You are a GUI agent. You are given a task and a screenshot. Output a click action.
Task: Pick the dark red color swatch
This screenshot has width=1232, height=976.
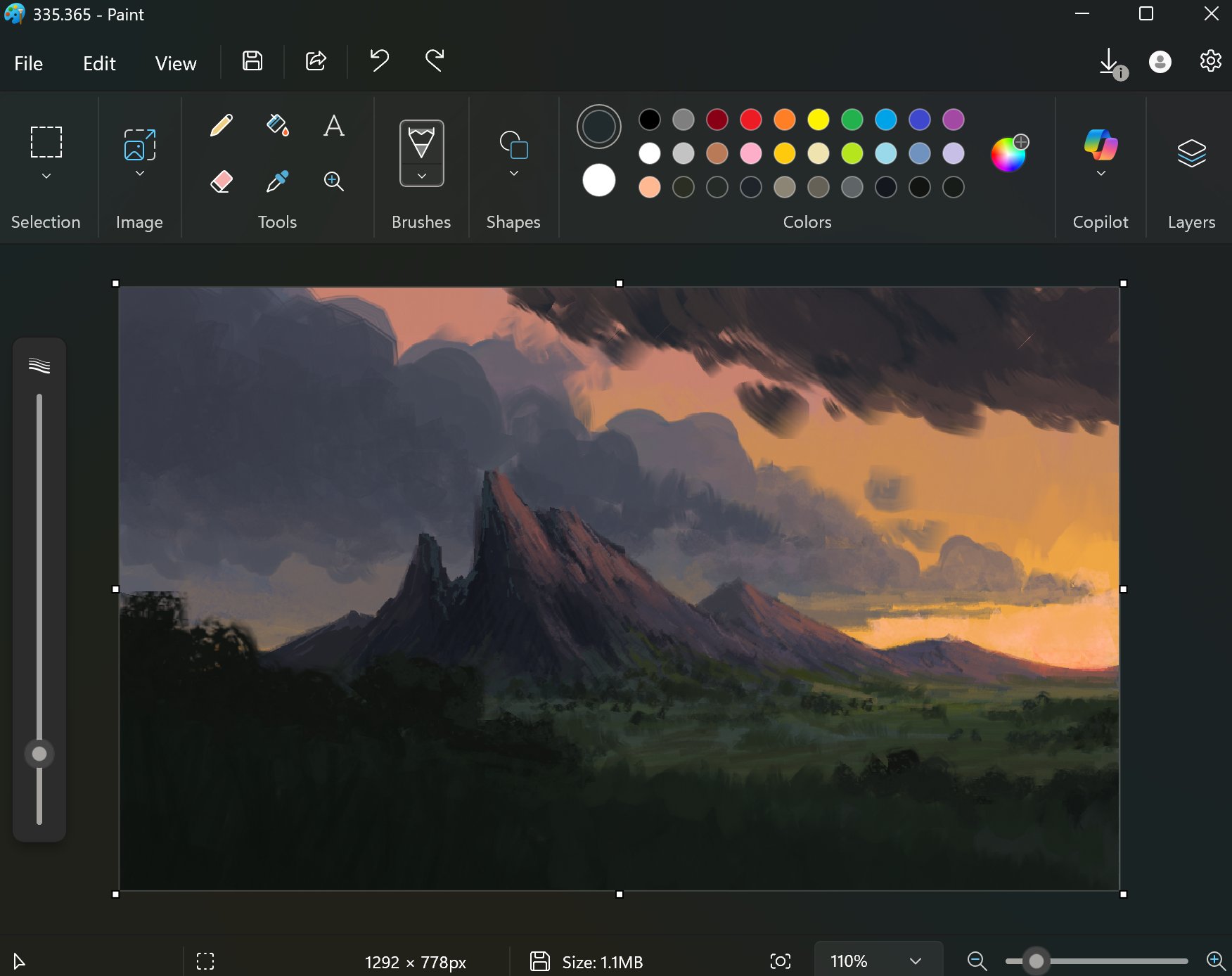[x=717, y=120]
